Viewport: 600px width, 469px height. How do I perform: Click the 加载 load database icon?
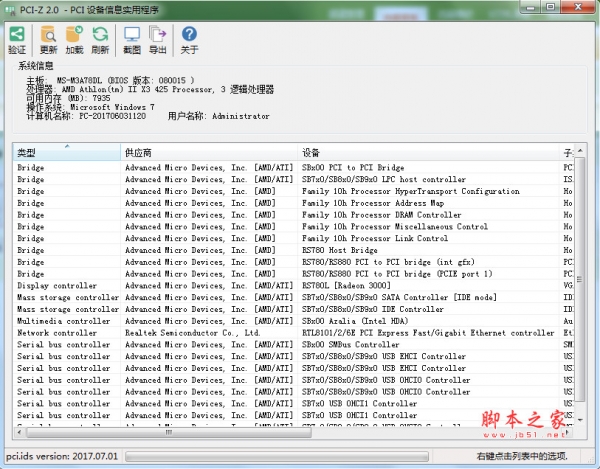[x=74, y=34]
